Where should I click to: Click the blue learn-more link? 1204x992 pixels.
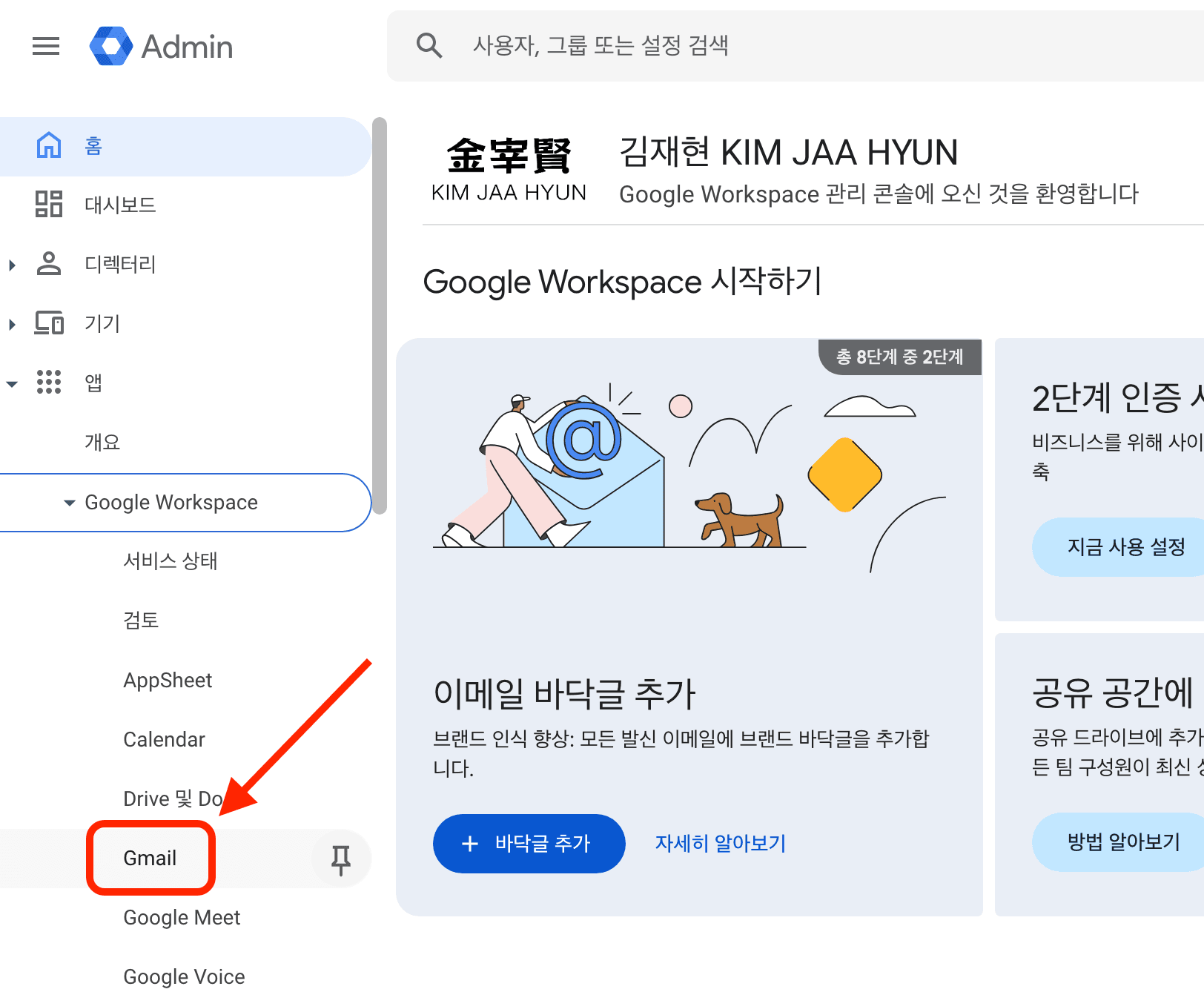coord(720,844)
